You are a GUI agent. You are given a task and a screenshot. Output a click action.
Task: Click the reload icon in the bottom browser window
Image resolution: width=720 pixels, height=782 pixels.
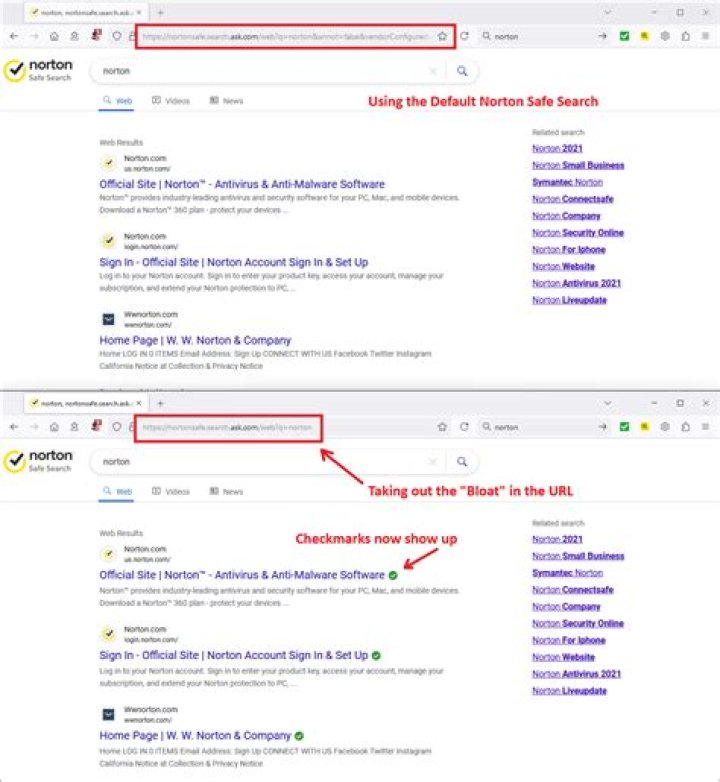464,427
